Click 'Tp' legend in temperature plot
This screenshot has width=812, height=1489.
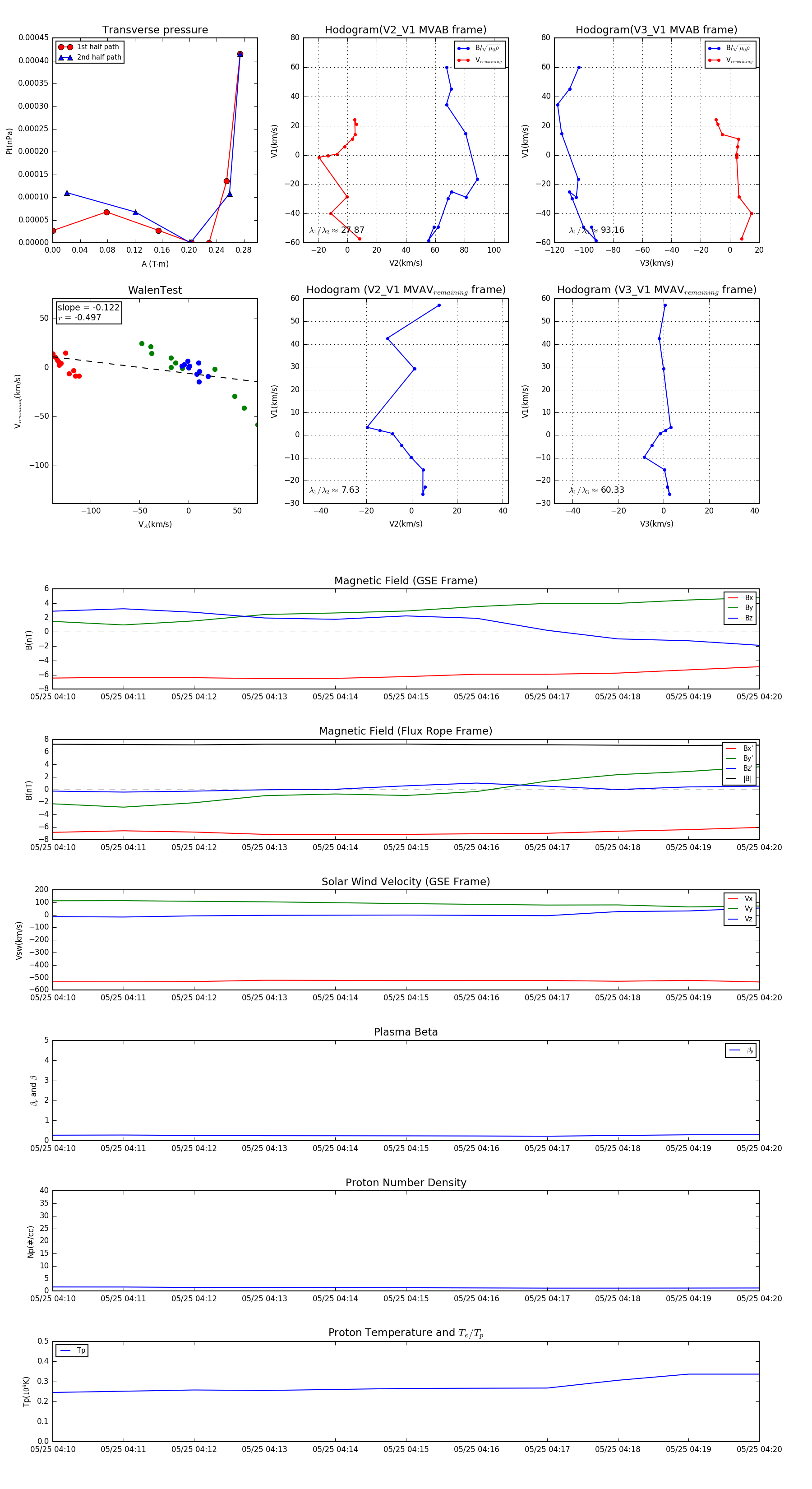tap(73, 1351)
